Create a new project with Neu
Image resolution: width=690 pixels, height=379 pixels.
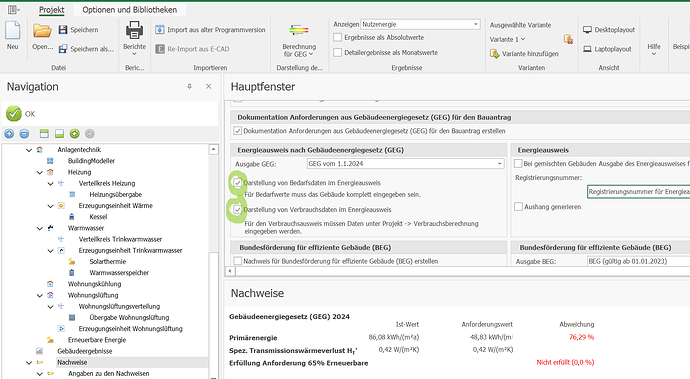[12, 36]
